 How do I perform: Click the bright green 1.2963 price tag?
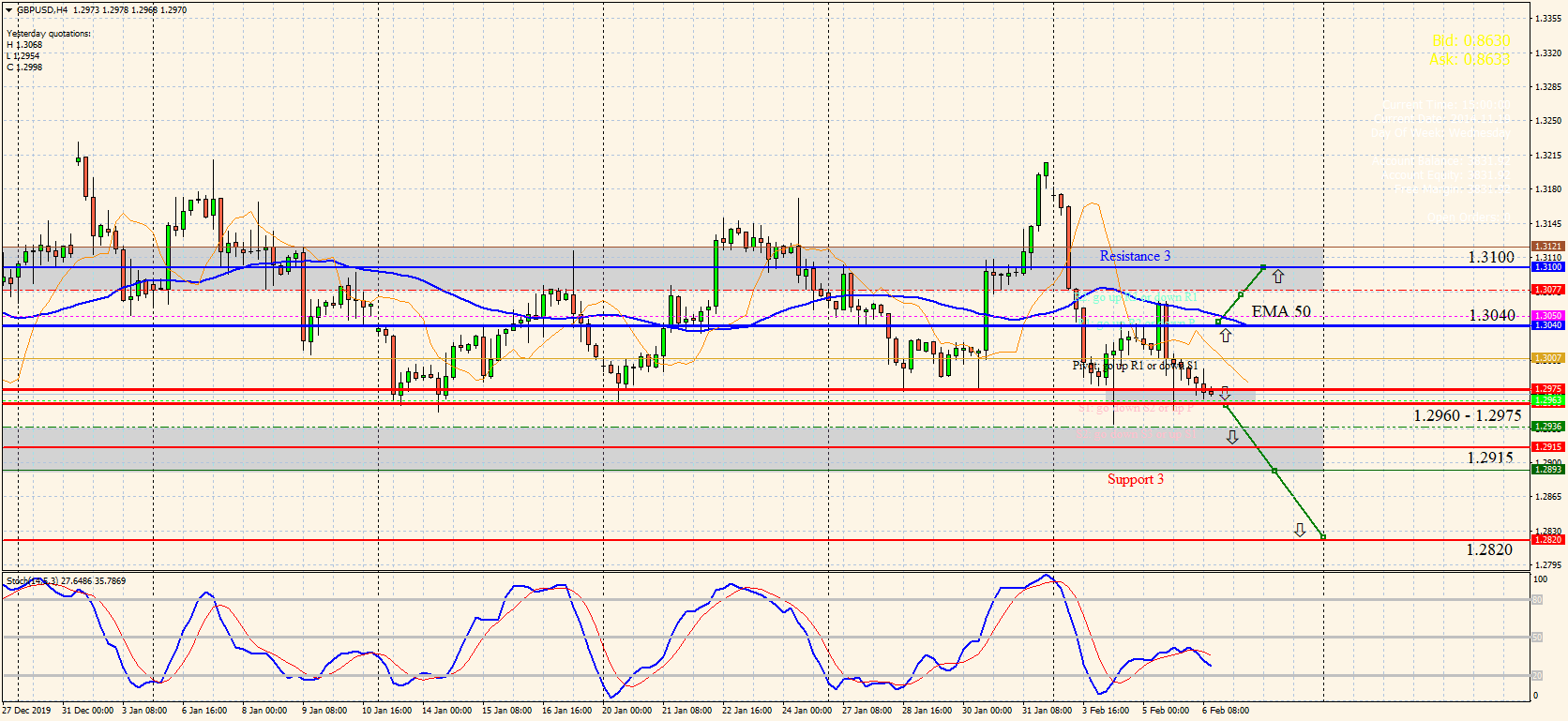coord(1546,400)
